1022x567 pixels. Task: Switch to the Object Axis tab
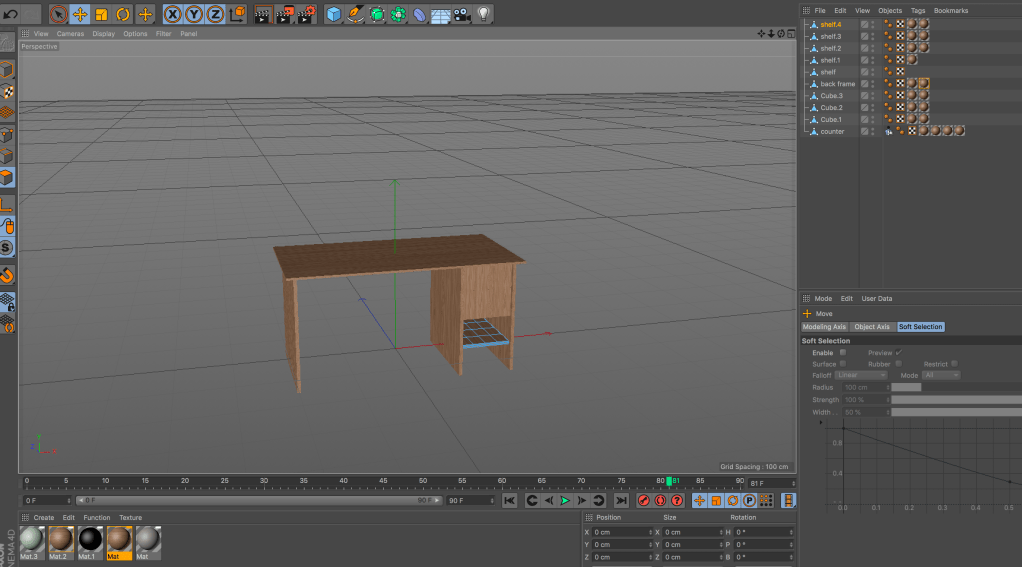(871, 327)
